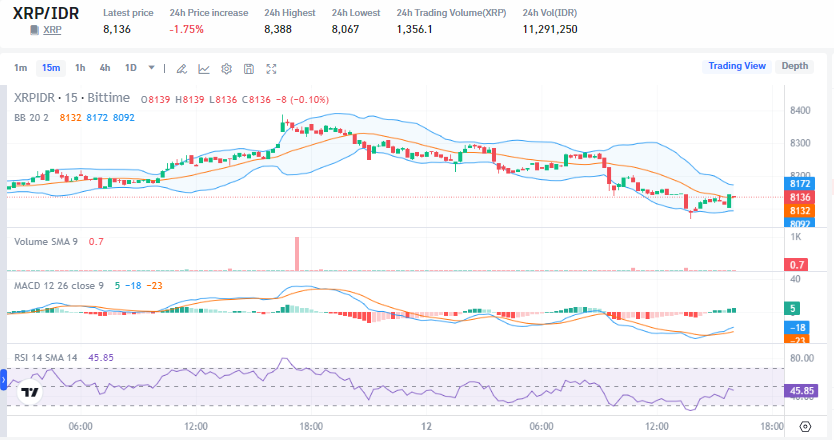Click the 24h price change -1.75%

click(x=187, y=29)
